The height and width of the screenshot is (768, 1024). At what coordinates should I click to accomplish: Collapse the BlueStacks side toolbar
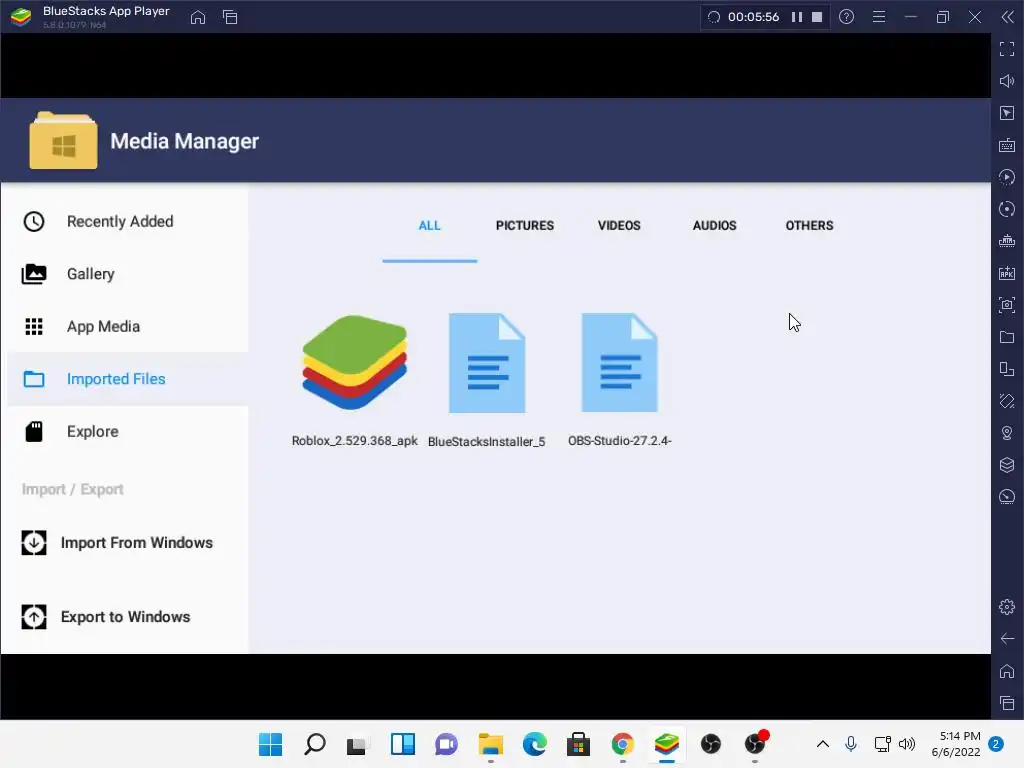[x=1007, y=17]
